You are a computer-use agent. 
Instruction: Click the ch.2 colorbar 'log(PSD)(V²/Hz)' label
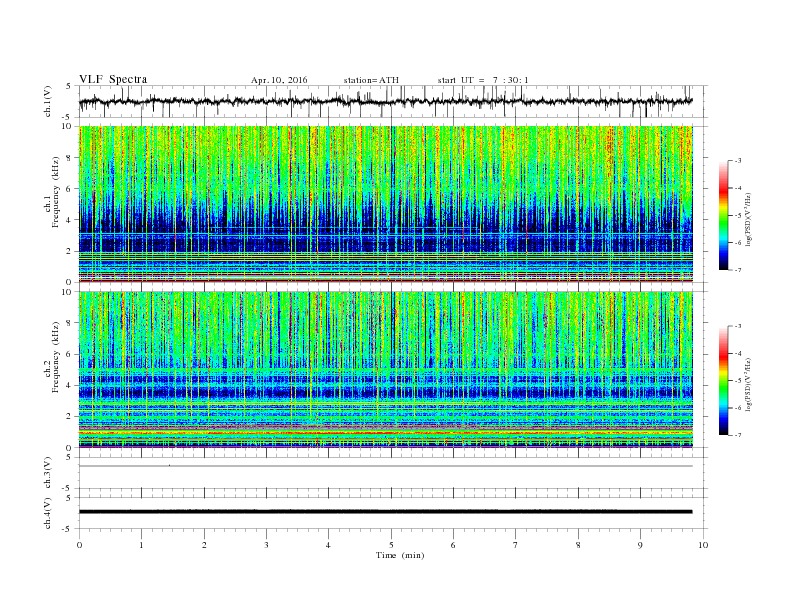pyautogui.click(x=749, y=384)
